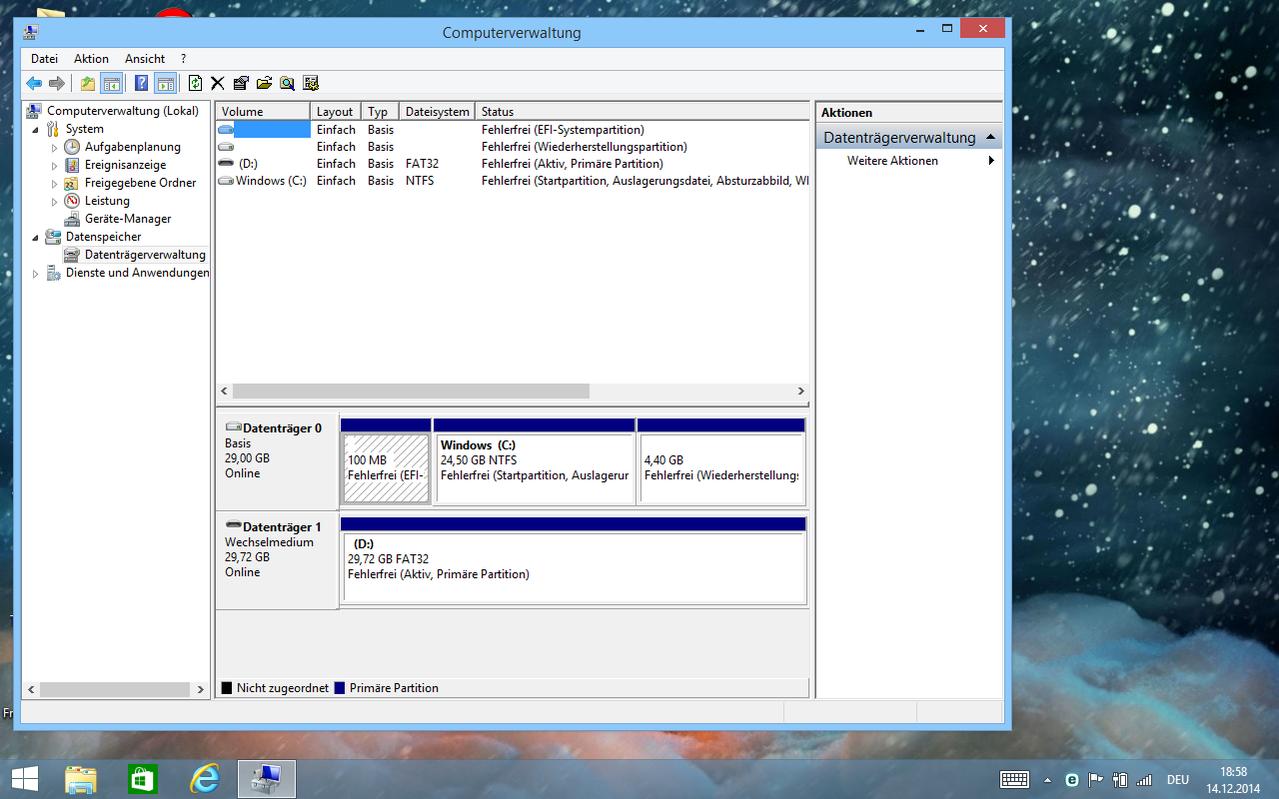Image resolution: width=1279 pixels, height=799 pixels.
Task: Open the Aktion menu
Action: coord(91,59)
